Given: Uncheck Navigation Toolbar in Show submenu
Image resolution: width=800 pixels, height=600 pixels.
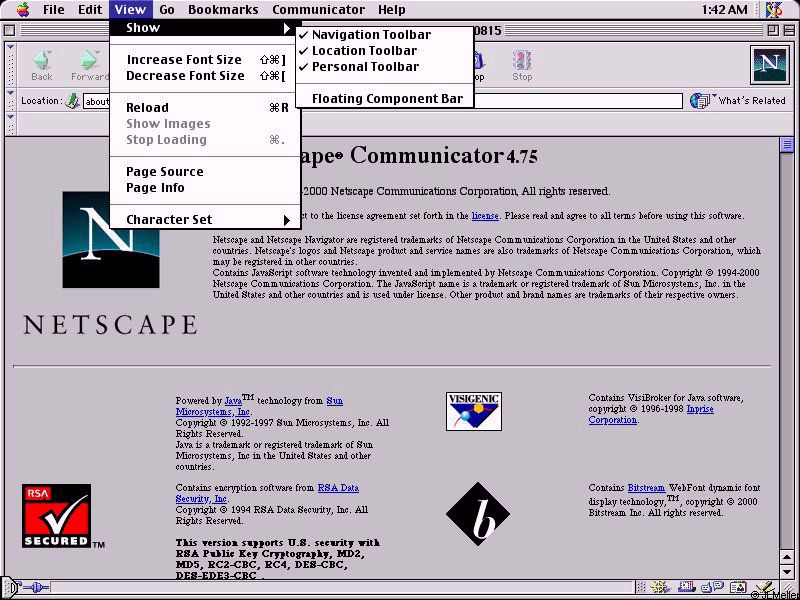Looking at the screenshot, I should [385, 35].
